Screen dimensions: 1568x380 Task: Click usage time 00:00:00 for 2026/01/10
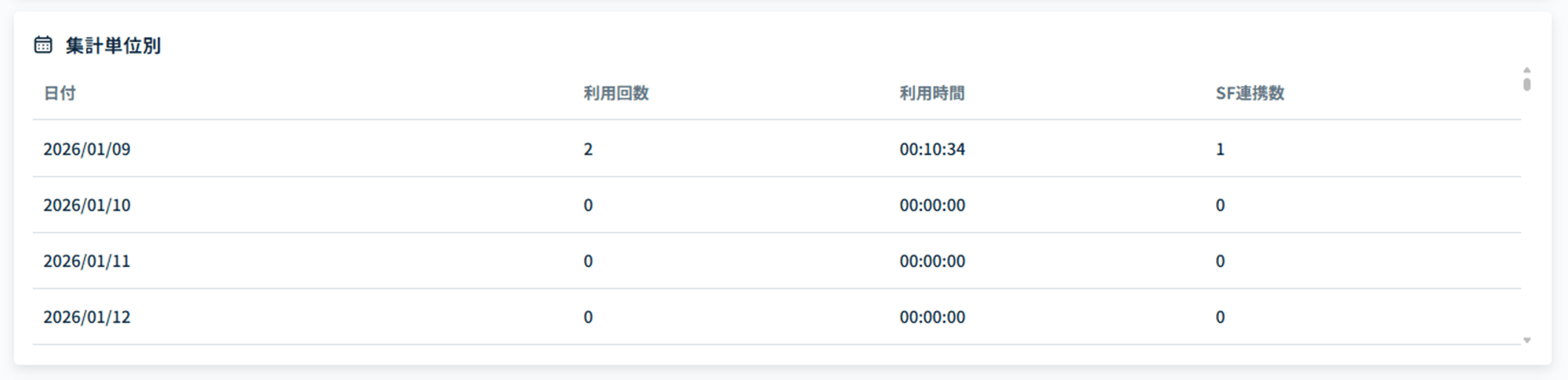(932, 205)
